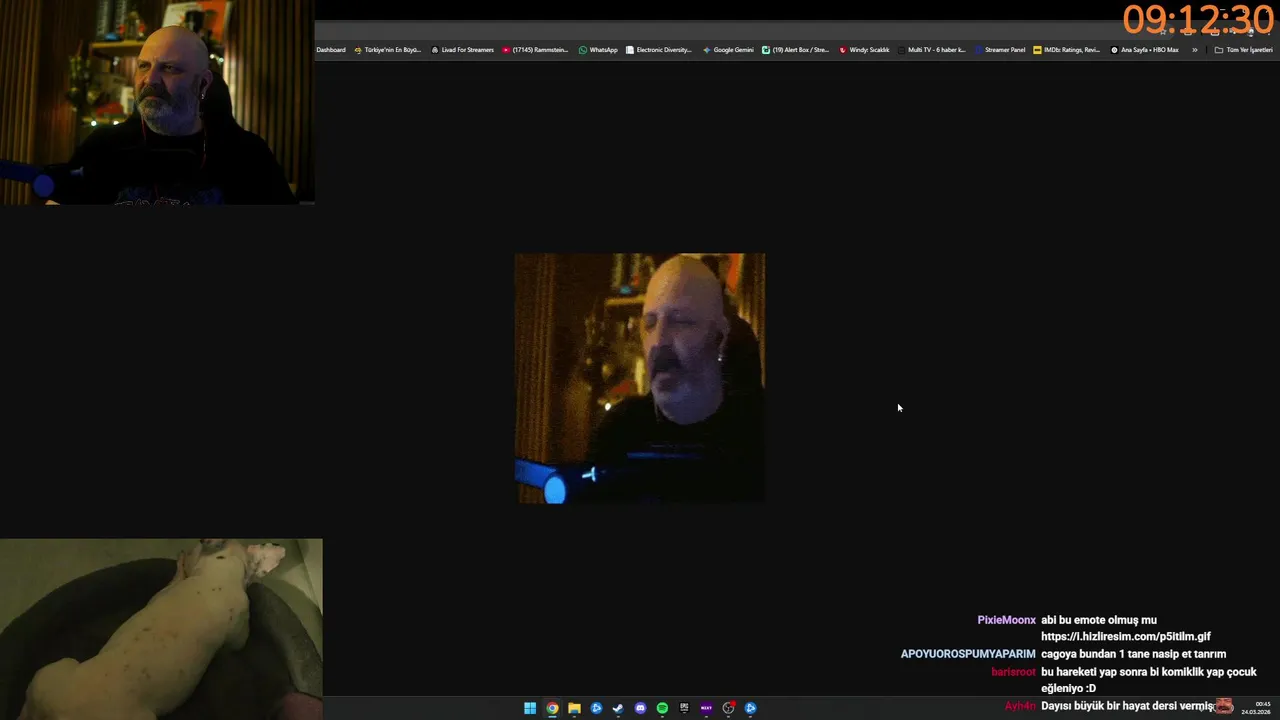
Task: Click the APOYUOROSPUMYAPARIM username in chat
Action: click(x=968, y=654)
